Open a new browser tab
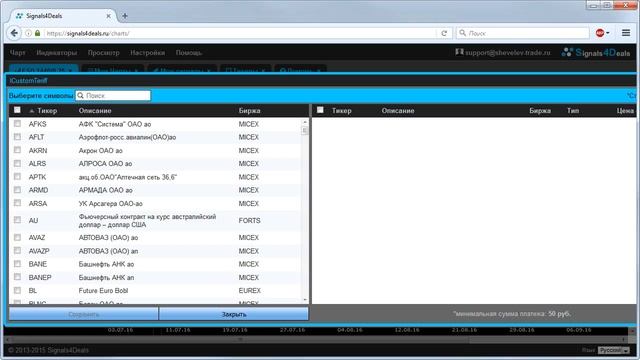The width and height of the screenshot is (640, 360). click(x=125, y=16)
